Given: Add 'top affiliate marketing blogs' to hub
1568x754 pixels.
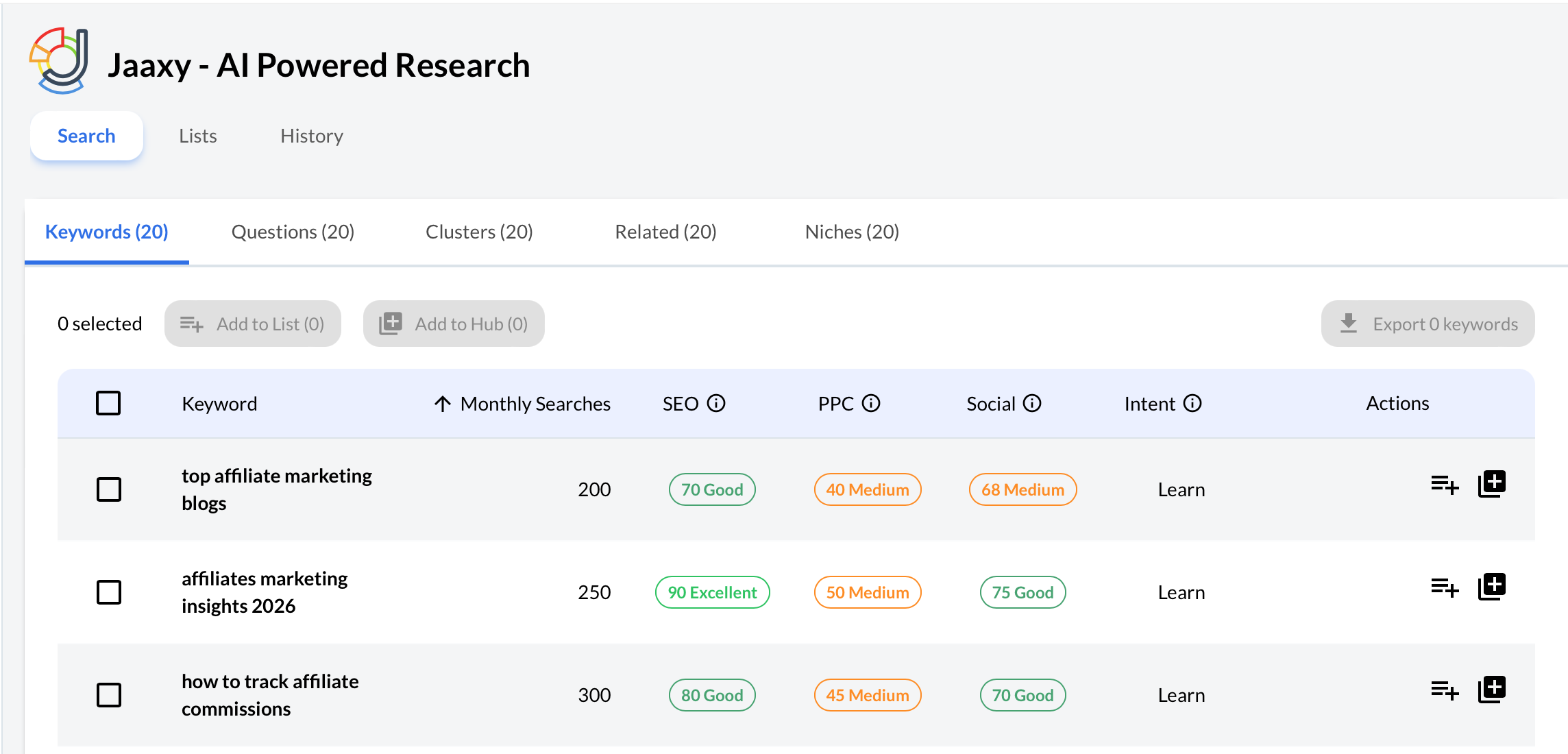Looking at the screenshot, I should (x=1492, y=485).
